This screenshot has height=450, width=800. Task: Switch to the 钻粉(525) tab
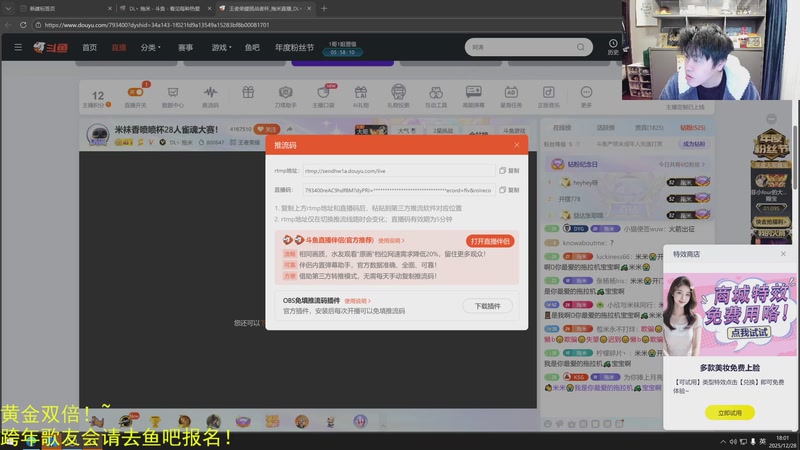692,128
